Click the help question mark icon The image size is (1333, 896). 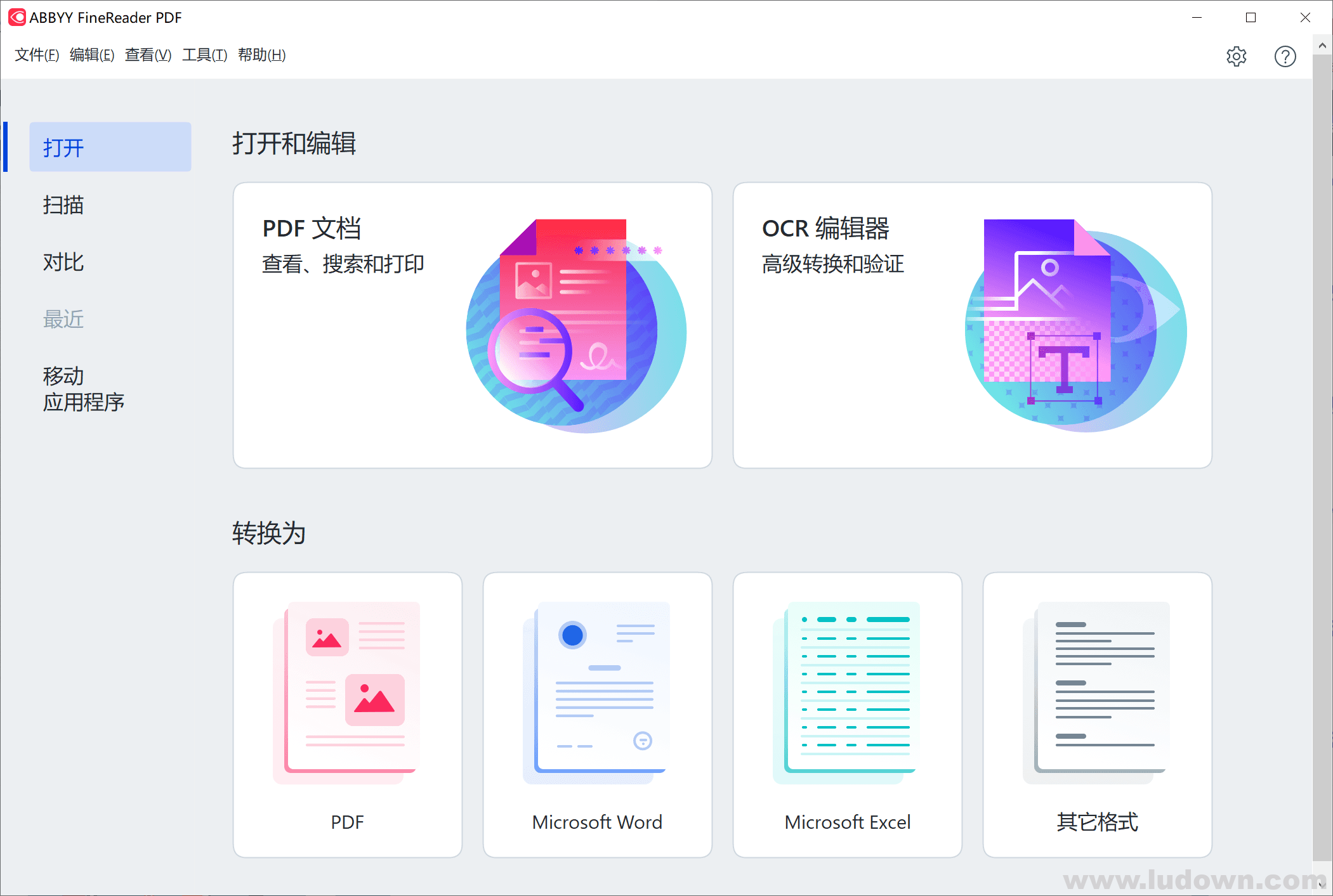[x=1285, y=56]
